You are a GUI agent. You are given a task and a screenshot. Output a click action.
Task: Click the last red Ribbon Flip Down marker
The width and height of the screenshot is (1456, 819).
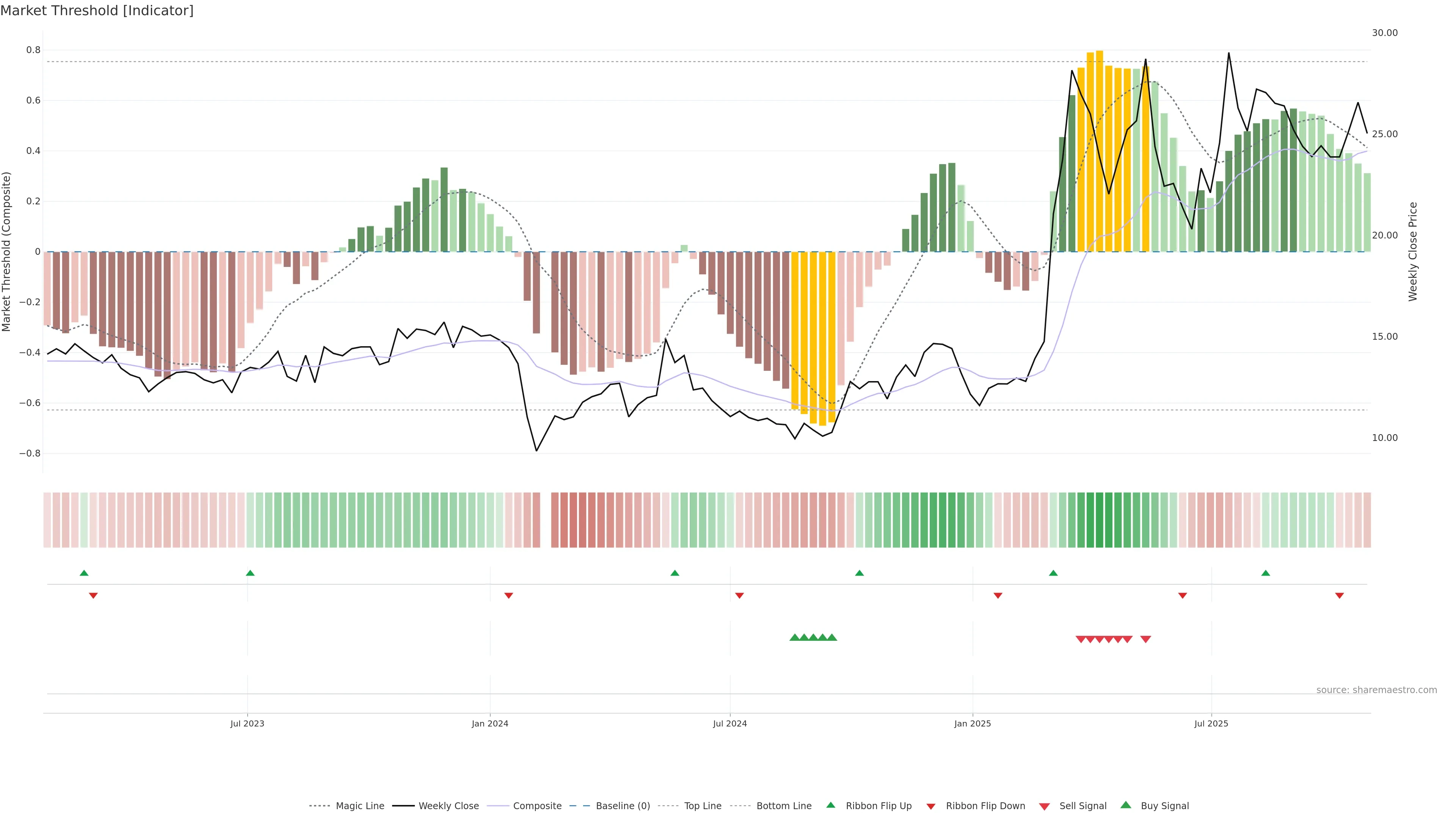pos(1340,595)
